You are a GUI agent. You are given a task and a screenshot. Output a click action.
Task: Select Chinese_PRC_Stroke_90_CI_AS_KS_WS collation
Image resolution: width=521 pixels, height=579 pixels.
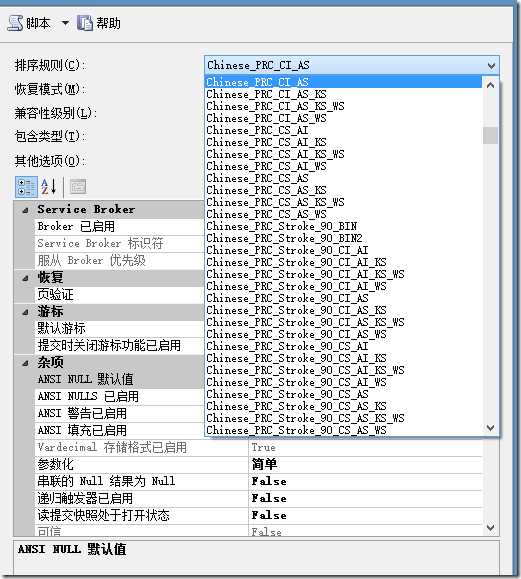click(343, 322)
